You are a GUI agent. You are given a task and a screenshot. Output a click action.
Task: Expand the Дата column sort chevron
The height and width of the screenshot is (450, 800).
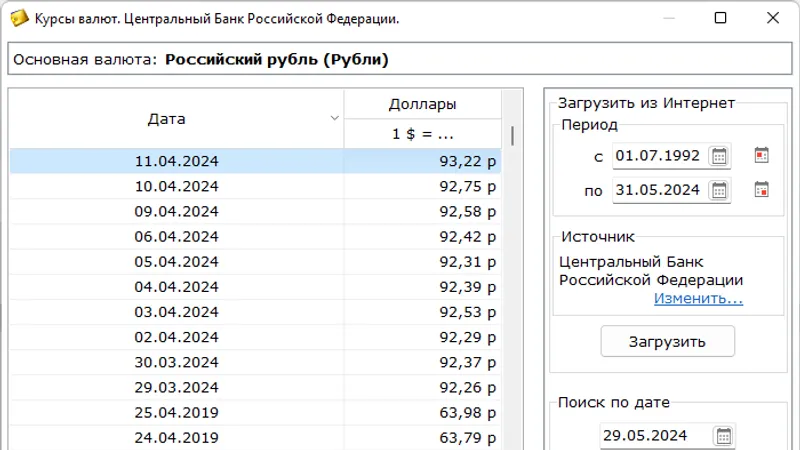tap(335, 119)
